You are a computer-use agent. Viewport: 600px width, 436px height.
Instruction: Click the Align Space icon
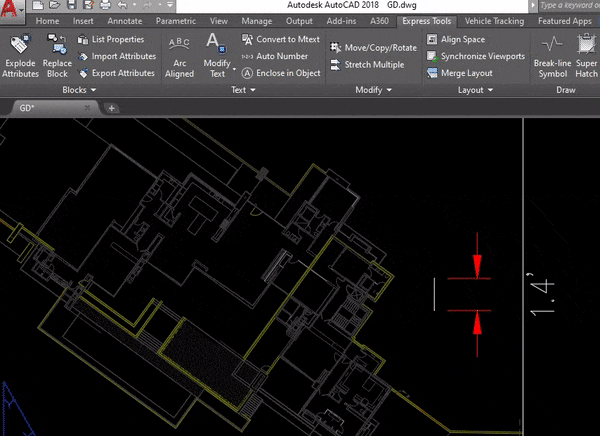[432, 39]
